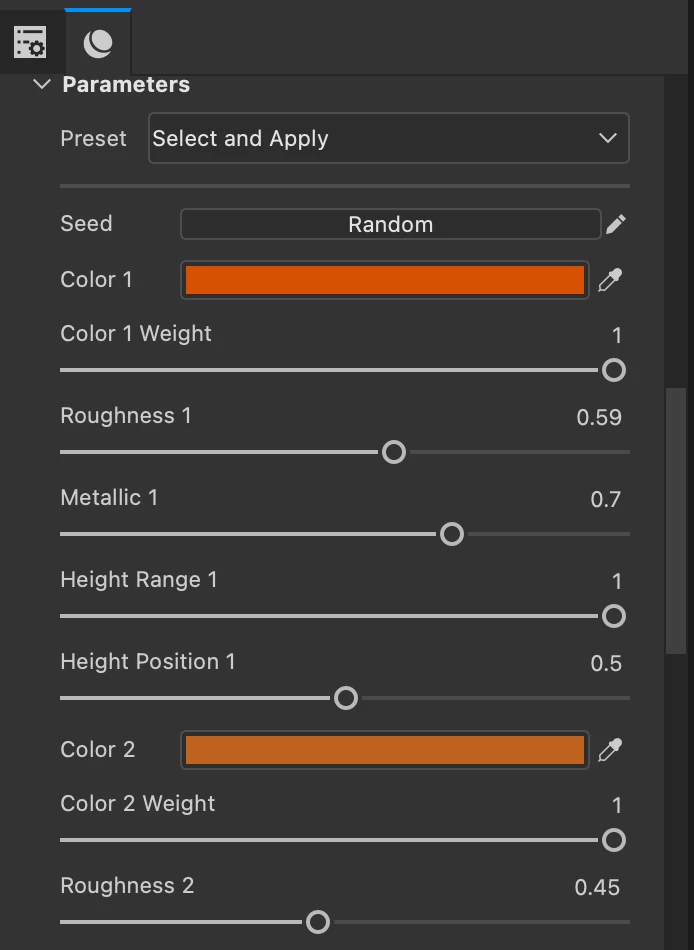Pick Color 2 with the eyedropper
Screen dimensions: 694x950
point(610,750)
